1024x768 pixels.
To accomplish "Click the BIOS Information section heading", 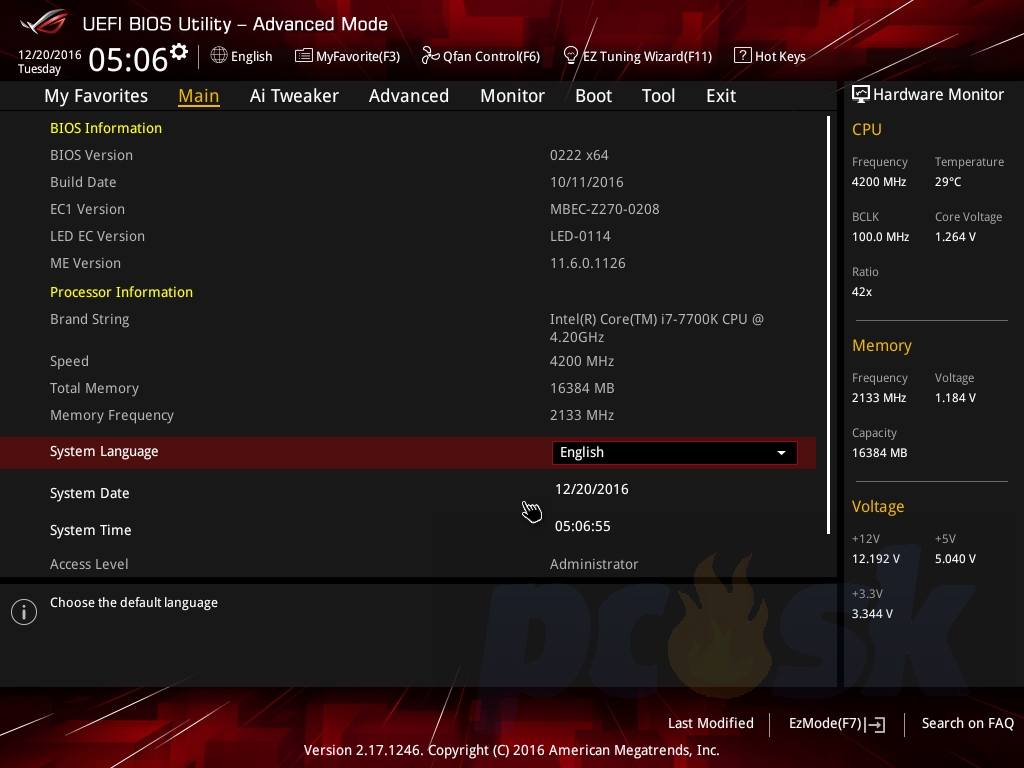I will tap(106, 128).
